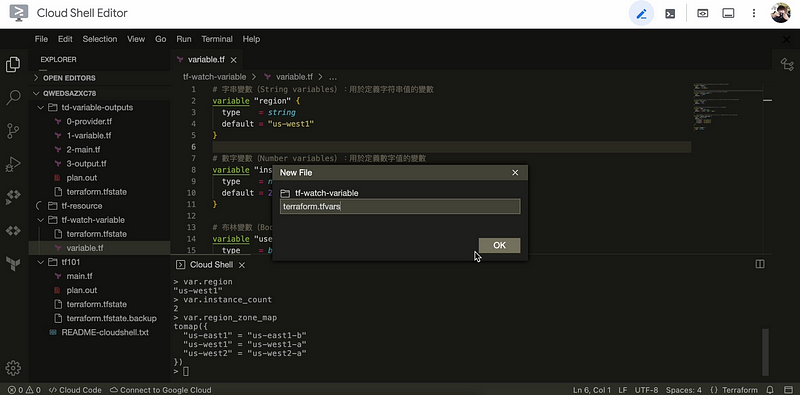Screen dimensions: 800x395
Task: Open 3-output.tf in the explorer
Action: [99, 164]
